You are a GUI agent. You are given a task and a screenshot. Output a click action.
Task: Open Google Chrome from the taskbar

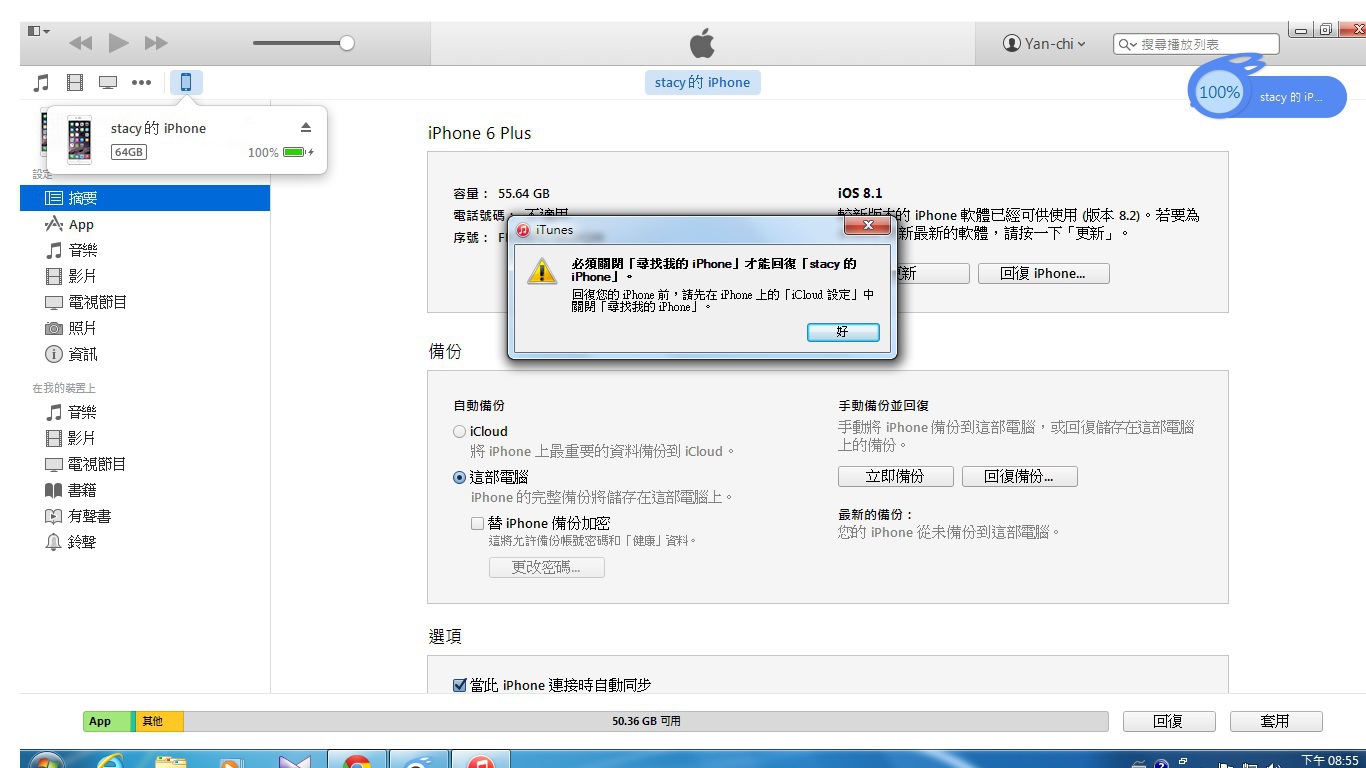pos(356,762)
